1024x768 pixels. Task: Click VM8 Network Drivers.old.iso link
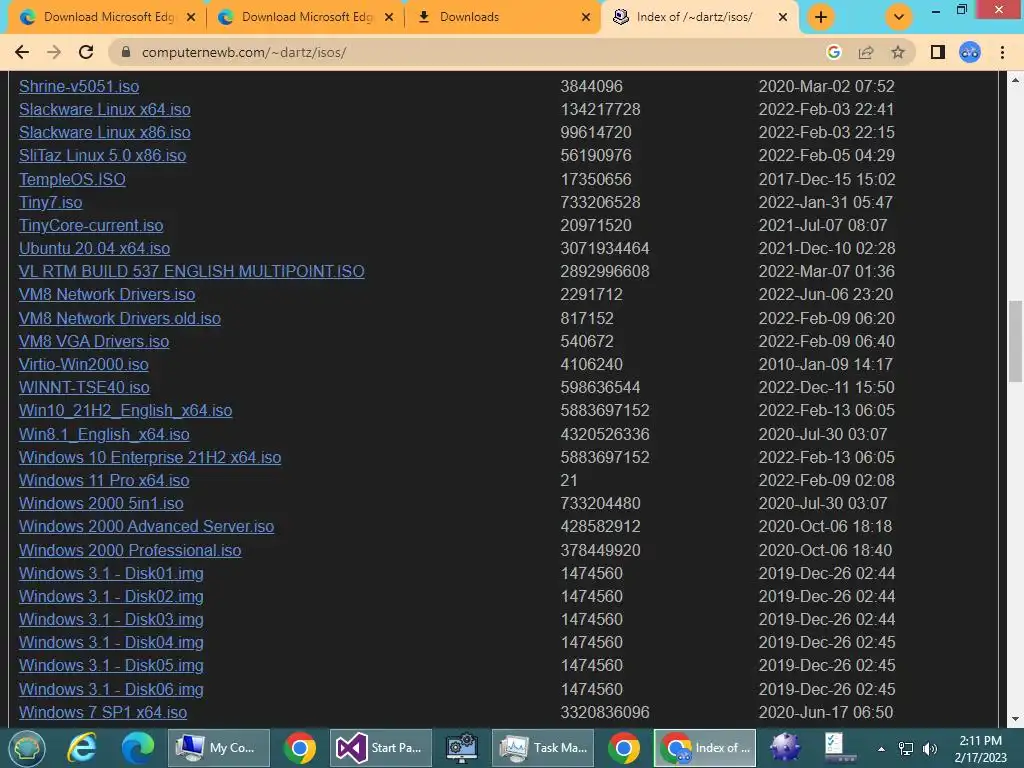120,318
